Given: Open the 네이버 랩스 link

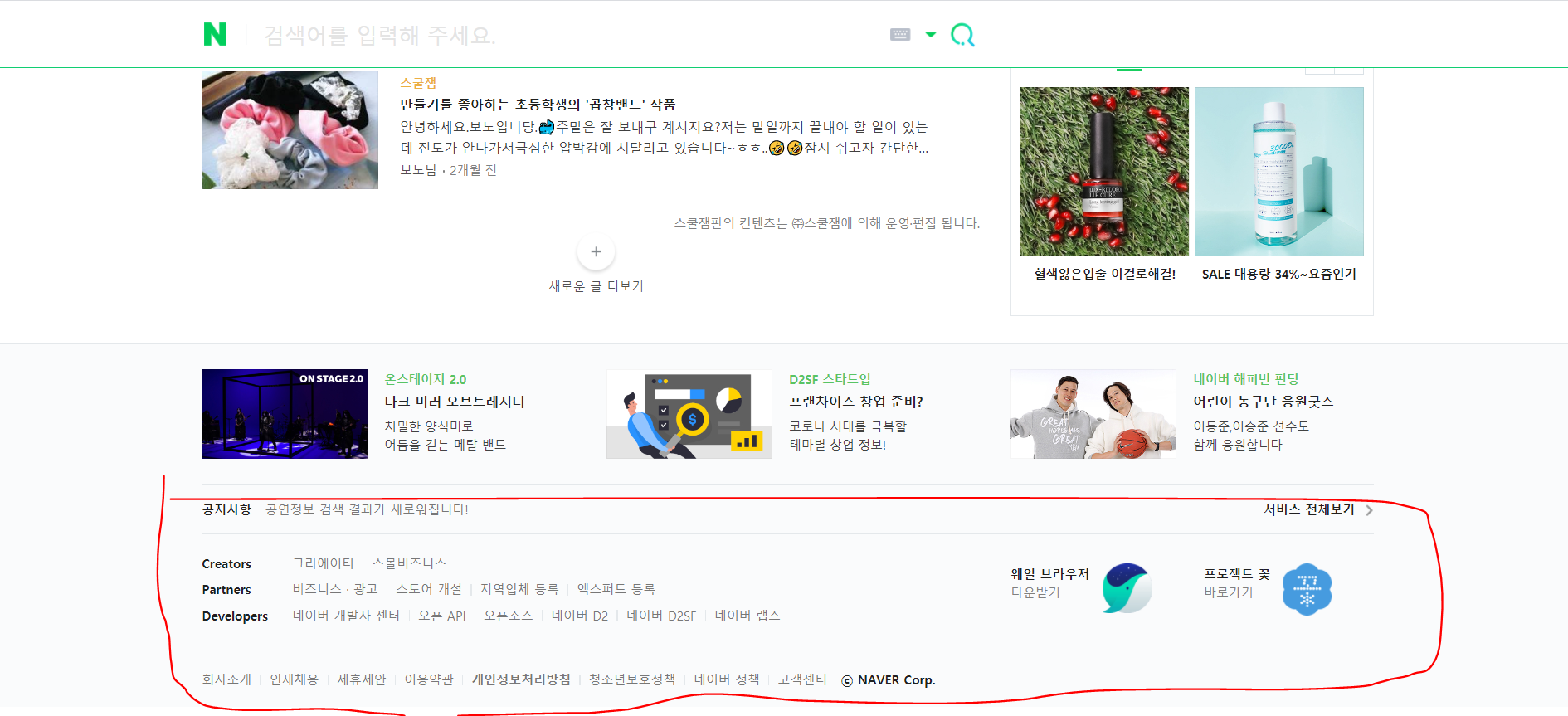Looking at the screenshot, I should pyautogui.click(x=747, y=616).
